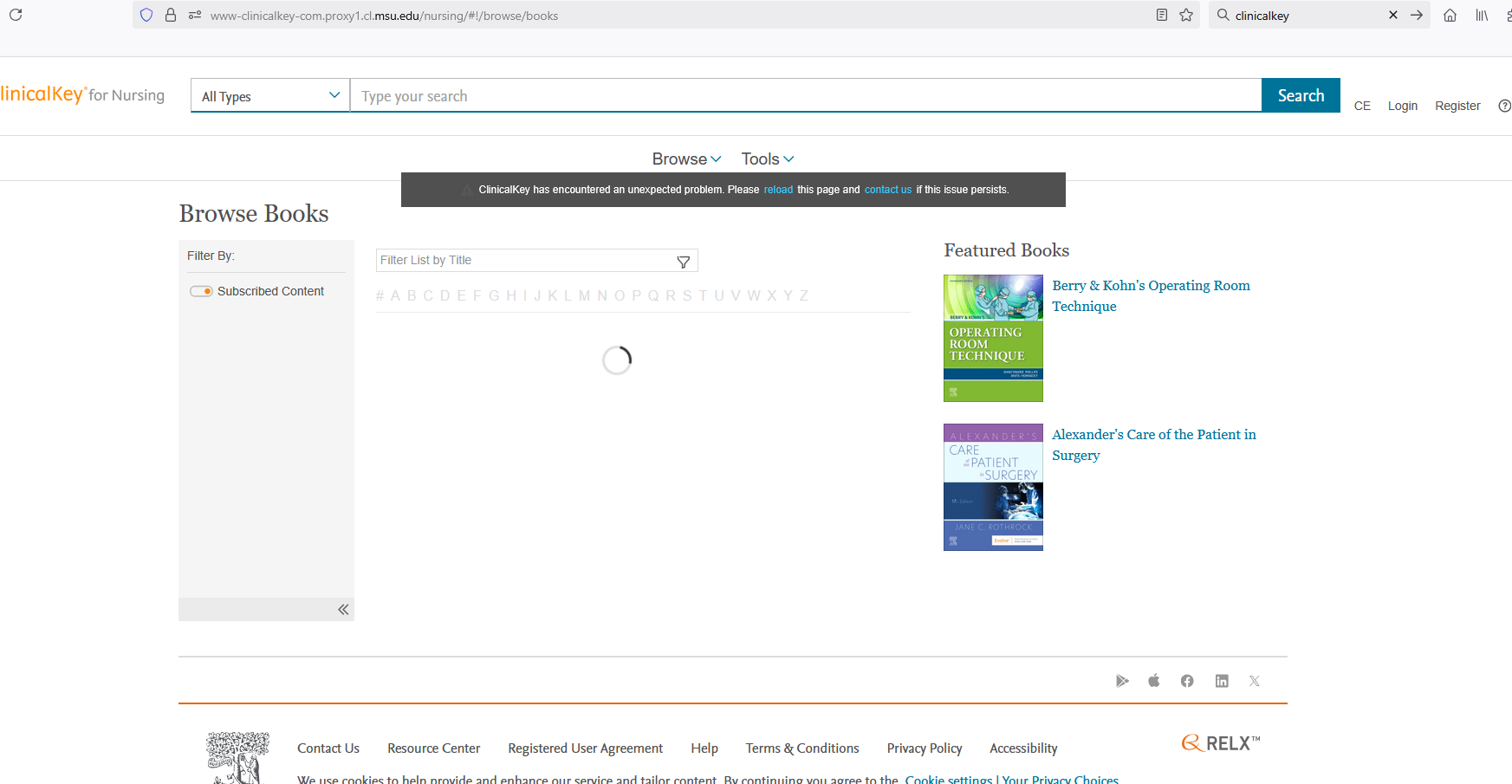Open Terms & Conditions footer link
Screen dimensions: 1512x784
pyautogui.click(x=802, y=748)
